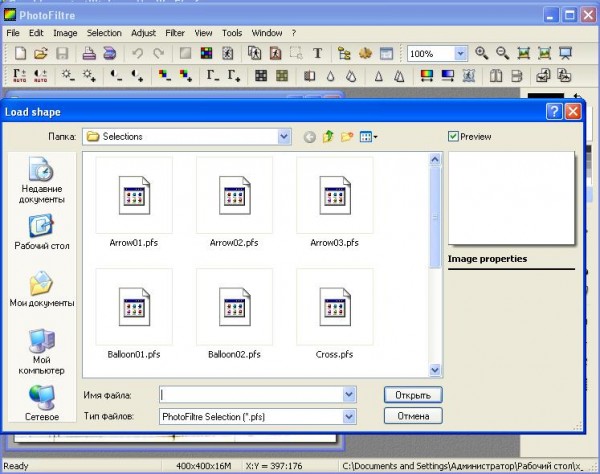The height and width of the screenshot is (474, 600).
Task: Select the Text tool T icon
Action: 317,53
